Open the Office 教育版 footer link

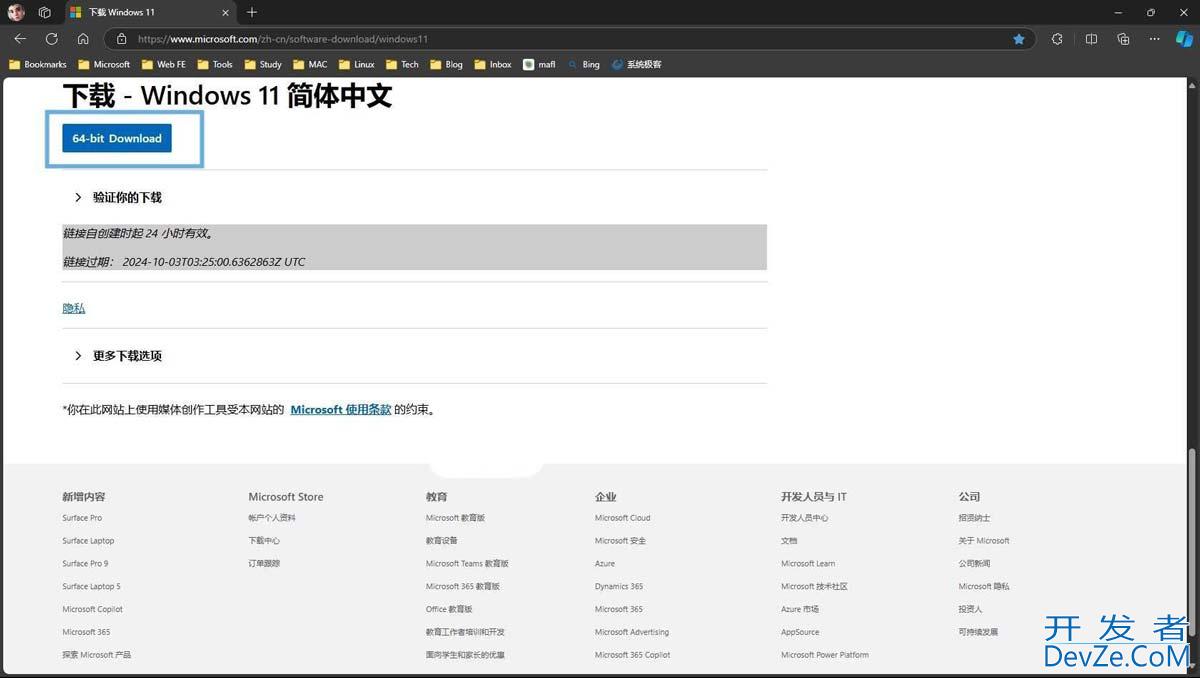pyautogui.click(x=449, y=609)
